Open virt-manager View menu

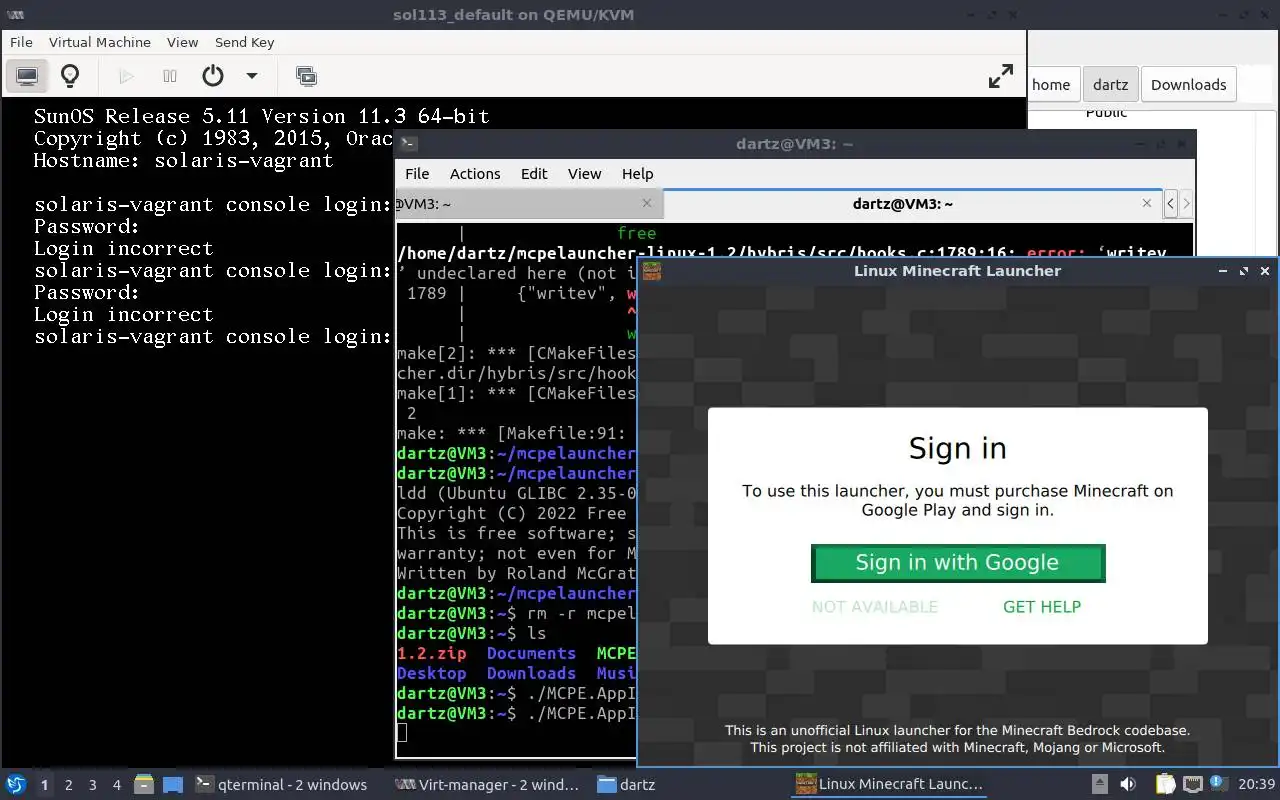(x=182, y=42)
